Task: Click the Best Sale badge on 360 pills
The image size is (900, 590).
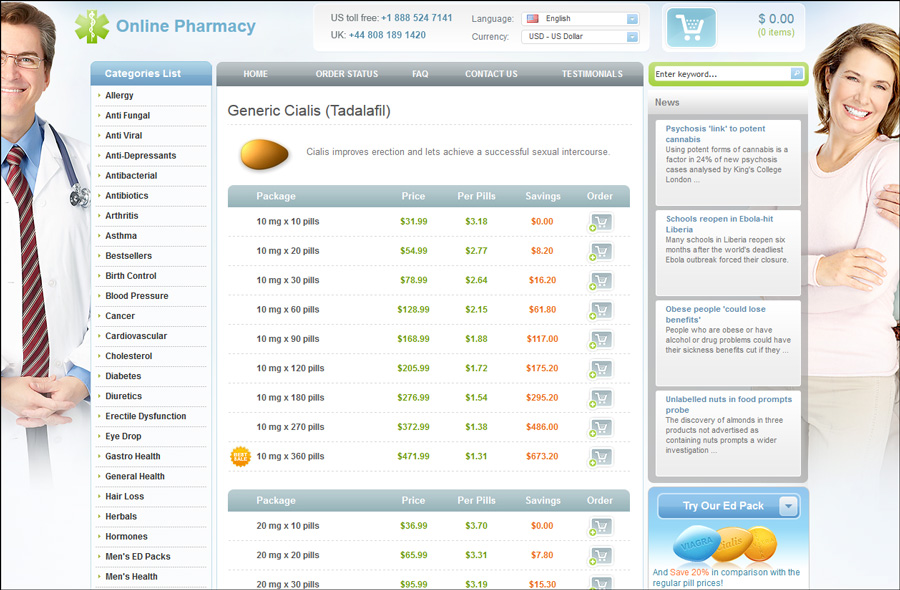Action: tap(240, 457)
